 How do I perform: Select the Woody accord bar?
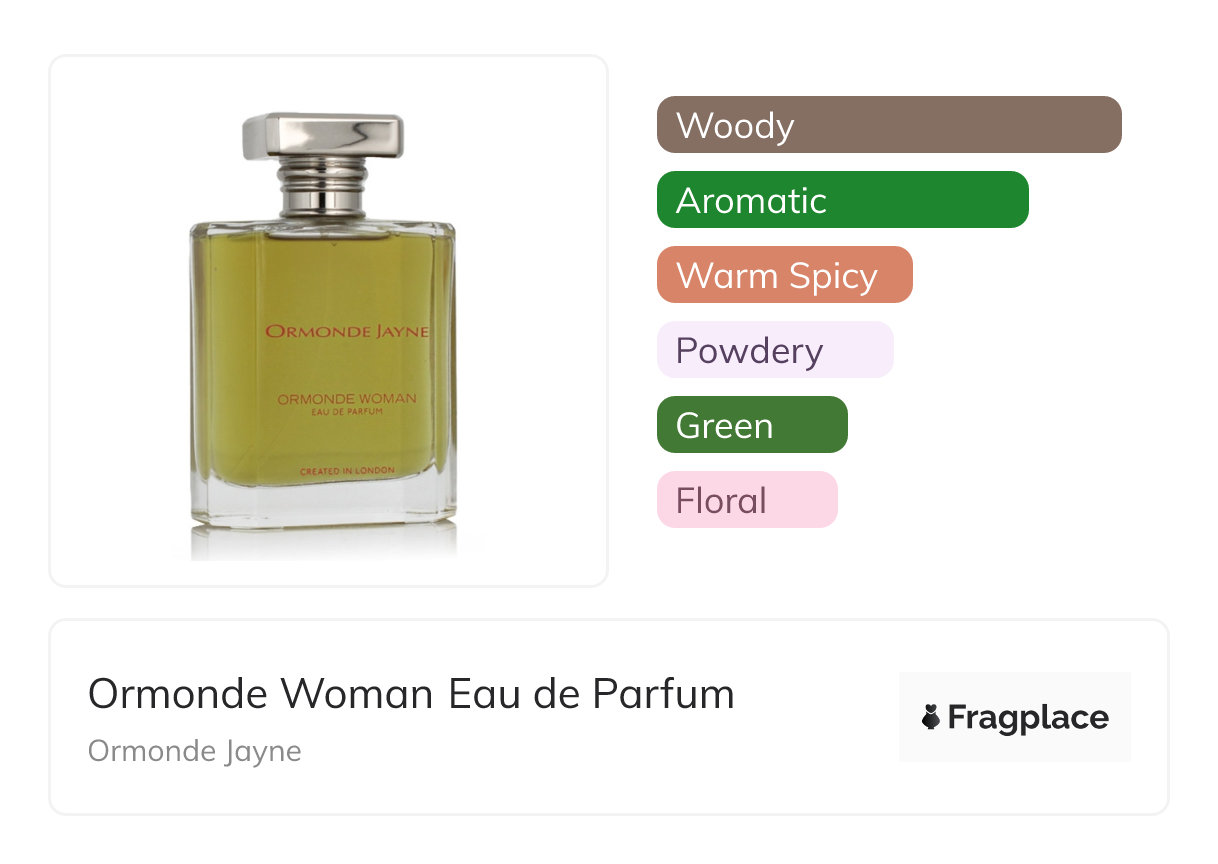[889, 125]
